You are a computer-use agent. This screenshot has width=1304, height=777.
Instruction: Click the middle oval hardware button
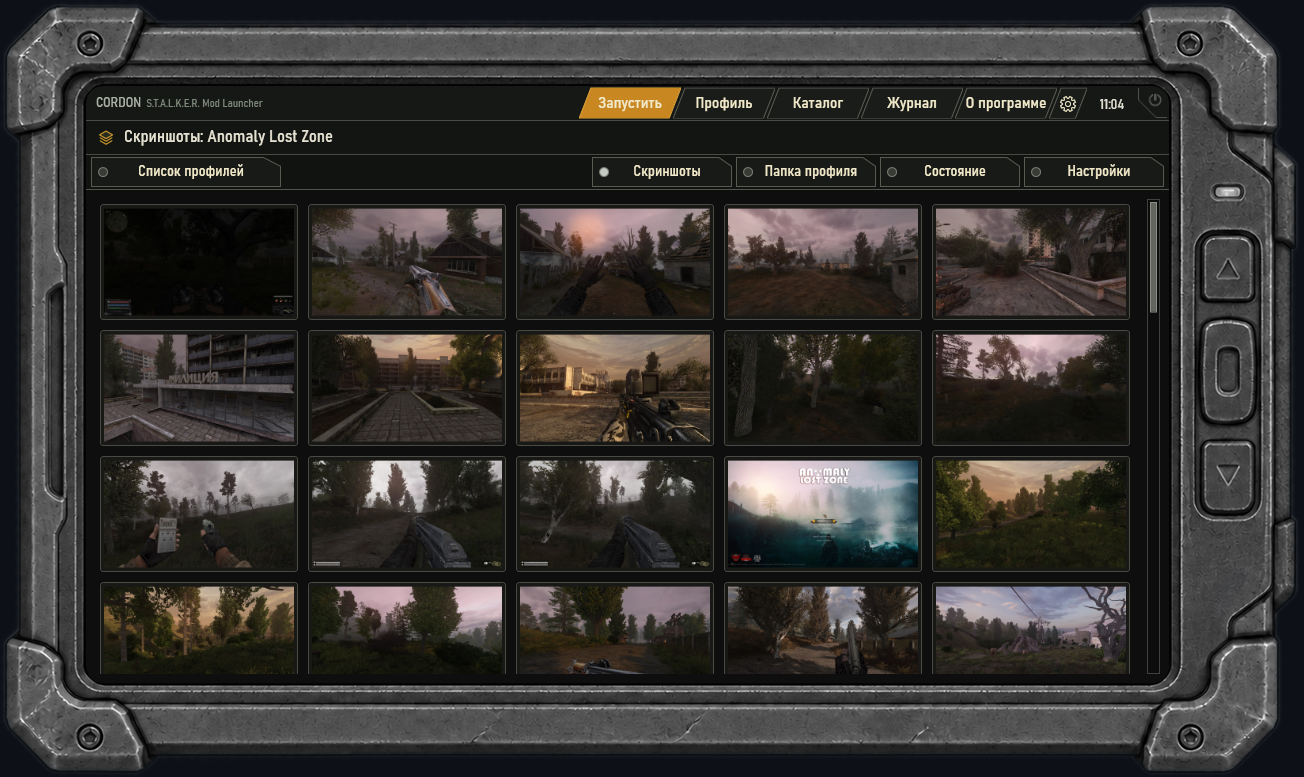tap(1228, 370)
